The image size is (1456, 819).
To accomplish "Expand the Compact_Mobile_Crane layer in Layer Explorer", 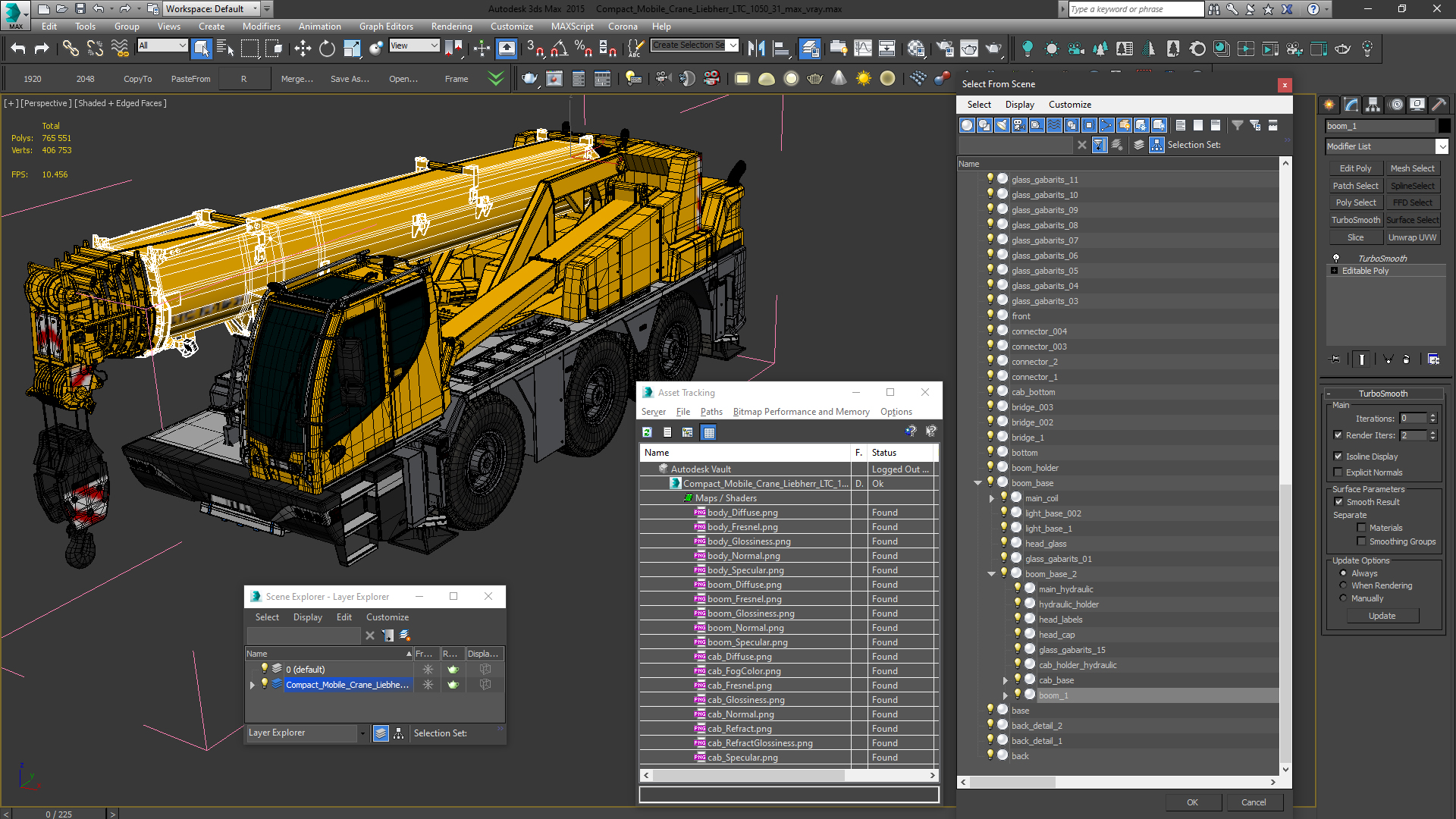I will click(253, 685).
